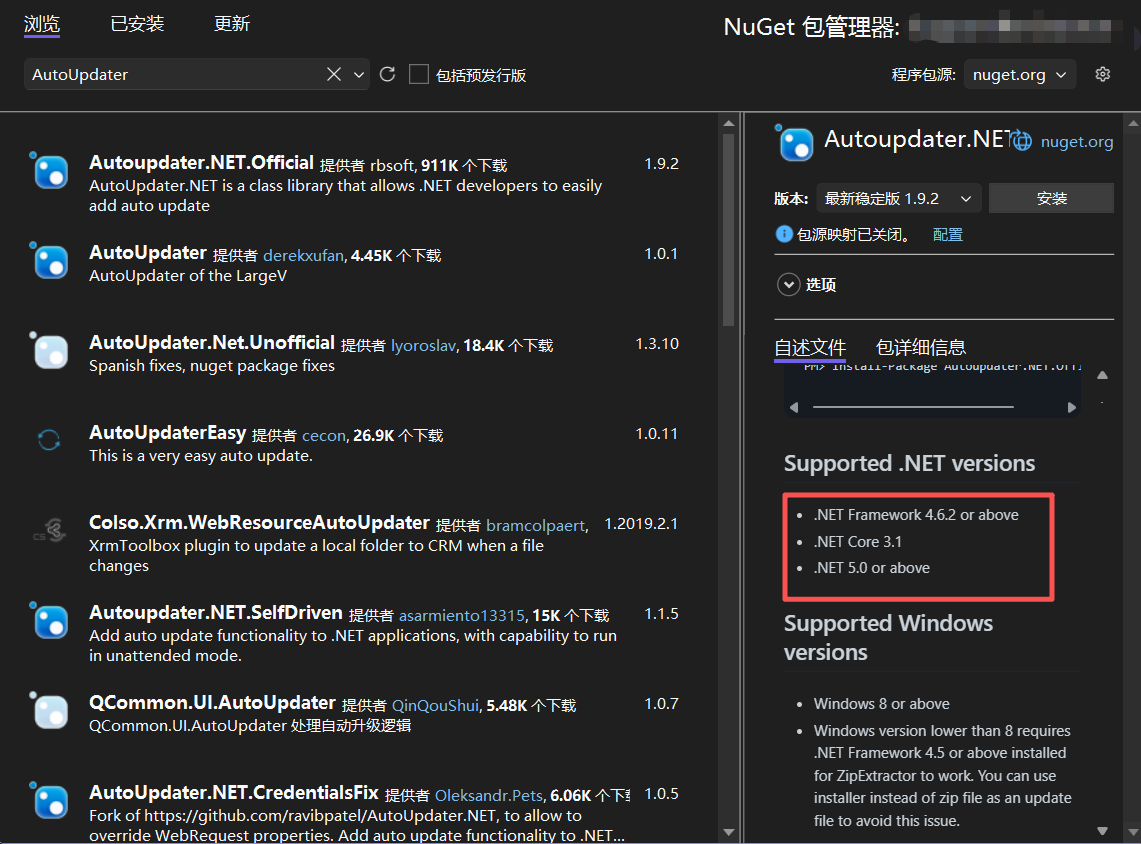This screenshot has height=844, width=1141.
Task: Click version 1.2019.2.1 in the list
Action: click(641, 524)
